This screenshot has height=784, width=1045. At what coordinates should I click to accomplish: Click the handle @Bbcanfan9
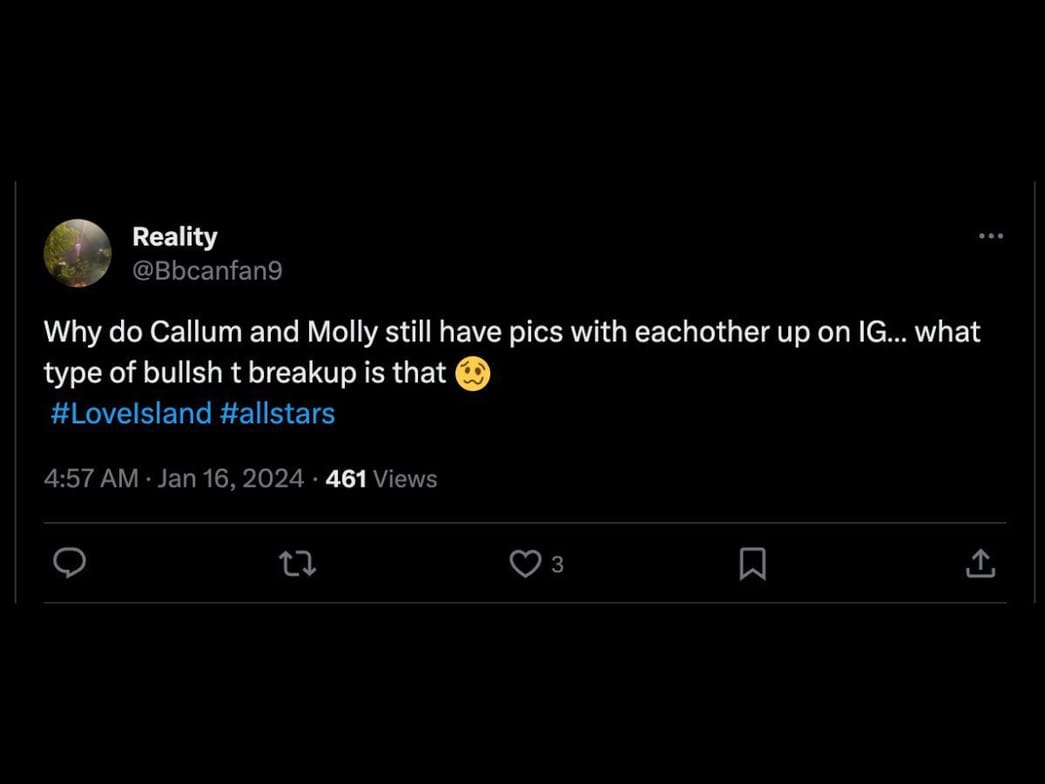[208, 270]
